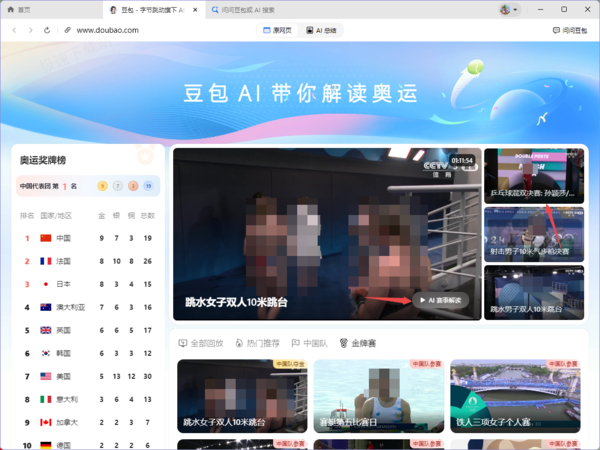Select the 全部回放 filter tab
This screenshot has height=450, width=600.
click(201, 343)
